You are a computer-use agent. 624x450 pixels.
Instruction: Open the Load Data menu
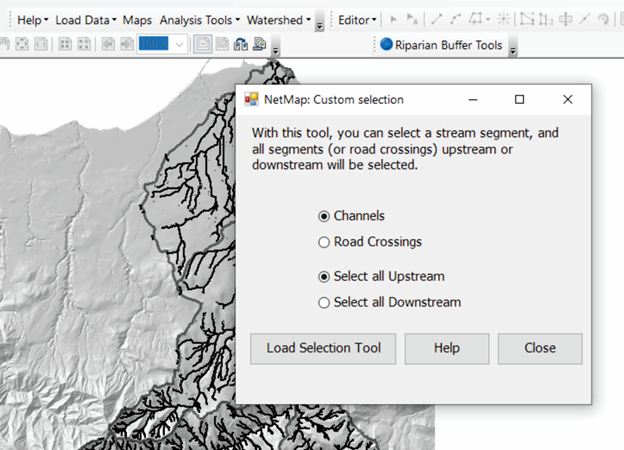coord(86,20)
